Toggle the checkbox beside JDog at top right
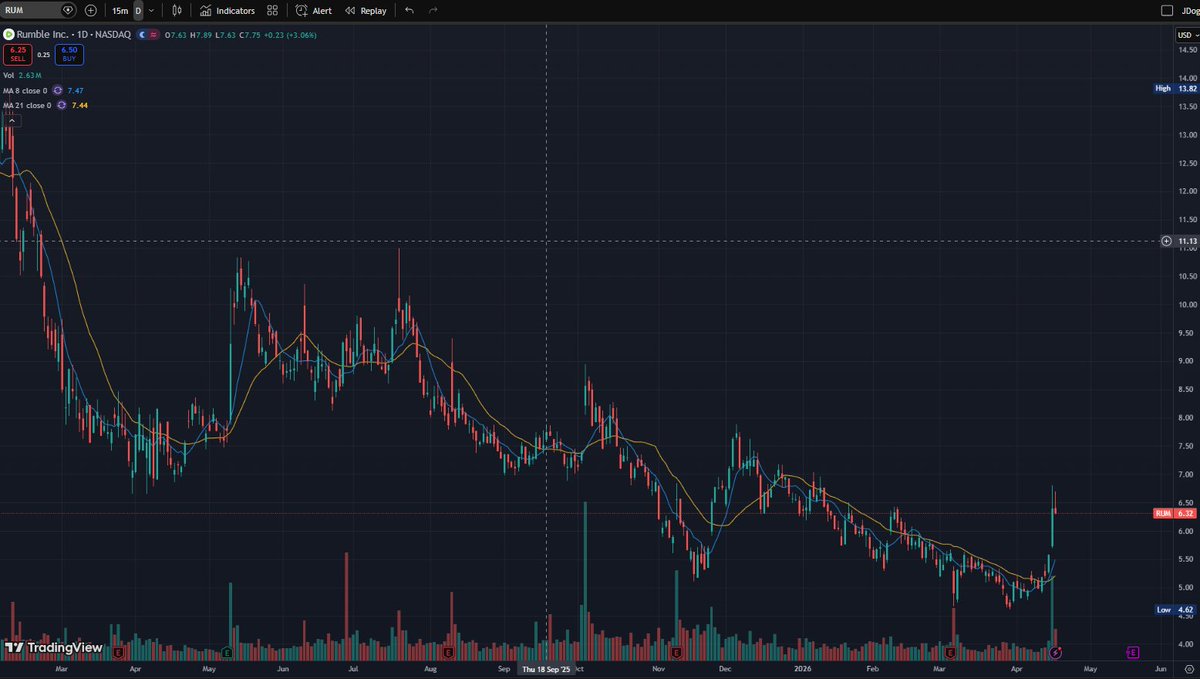1200x679 pixels. (x=1167, y=10)
